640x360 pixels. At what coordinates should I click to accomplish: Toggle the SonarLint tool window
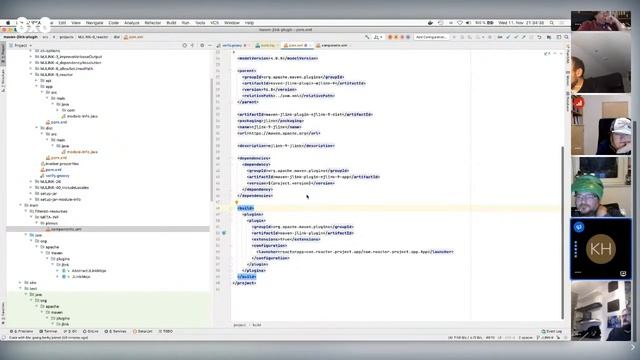143,331
